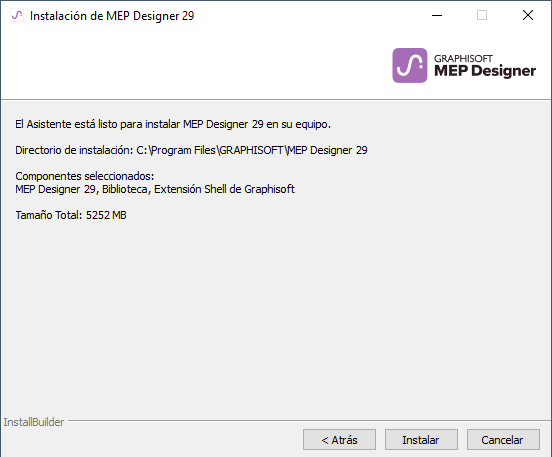The image size is (552, 457).
Task: Click the 'El Asistente está listo' message
Action: (173, 124)
